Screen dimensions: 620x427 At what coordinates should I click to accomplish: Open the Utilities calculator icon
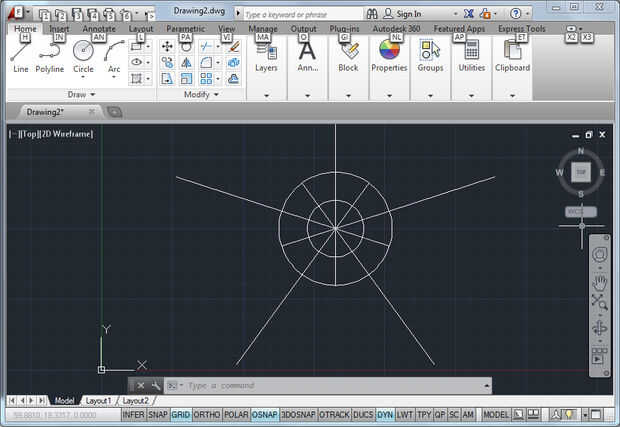(471, 52)
